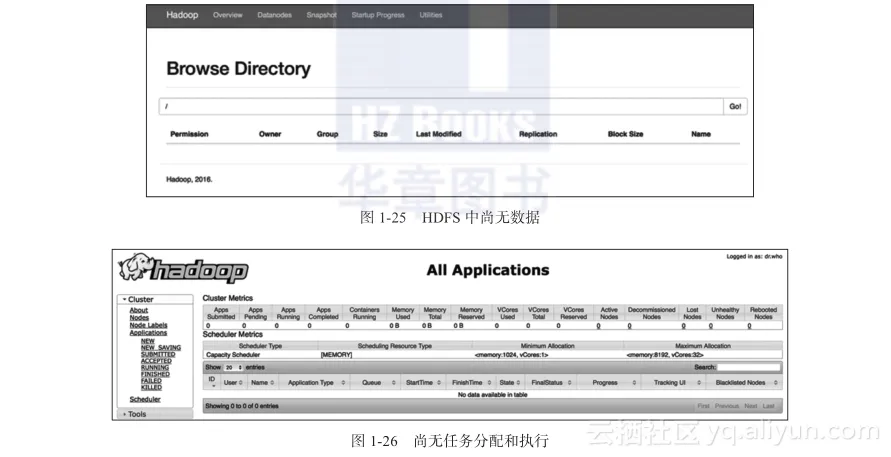Click the Active Nodes count link
891x457 pixels.
pos(598,326)
